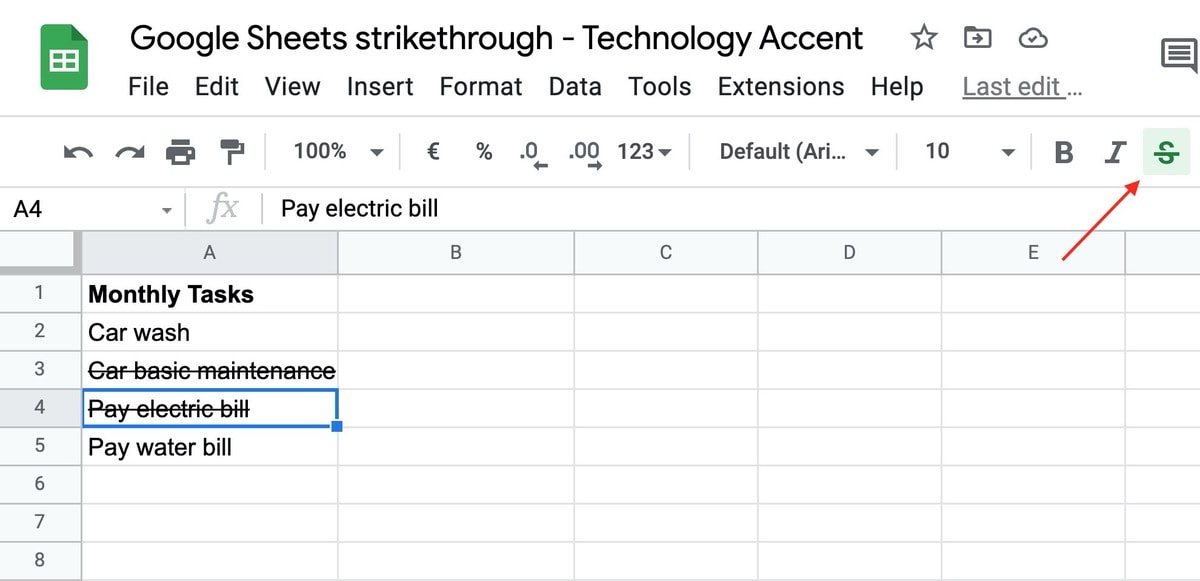Select the Car basic maintenance cell
Viewport: 1200px width, 581px height.
(x=210, y=370)
